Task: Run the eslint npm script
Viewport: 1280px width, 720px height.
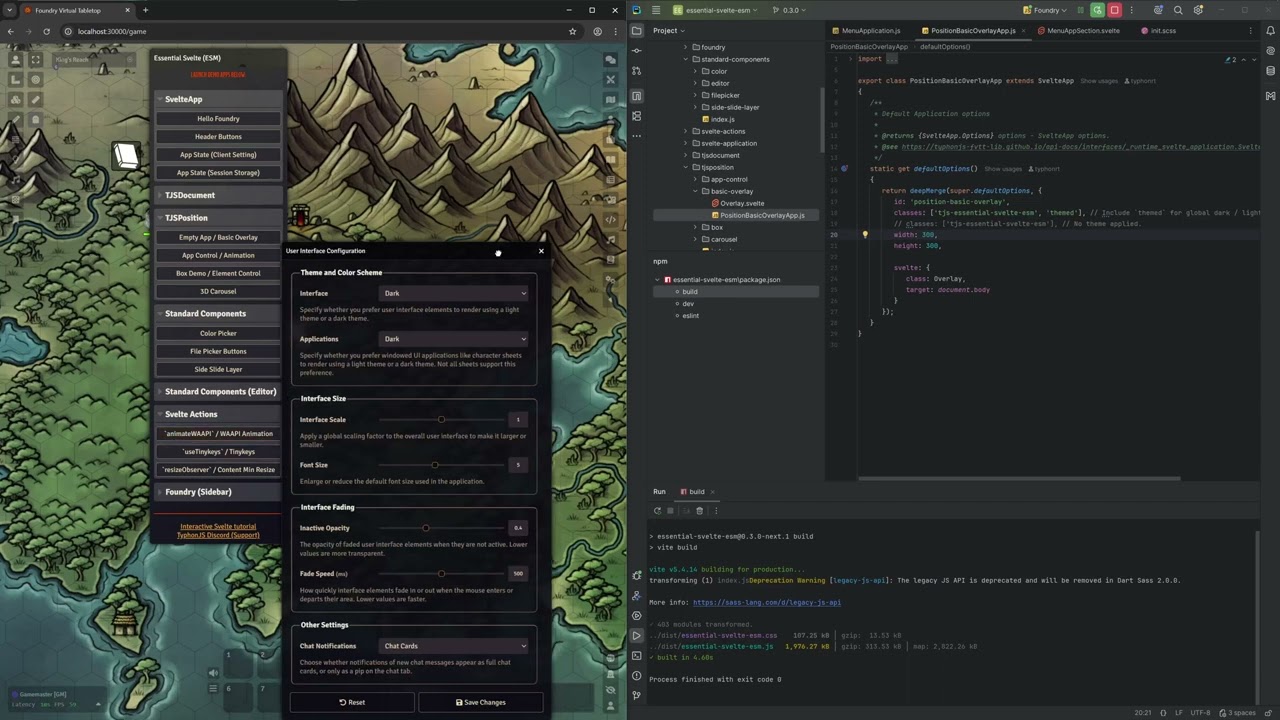Action: pos(690,315)
